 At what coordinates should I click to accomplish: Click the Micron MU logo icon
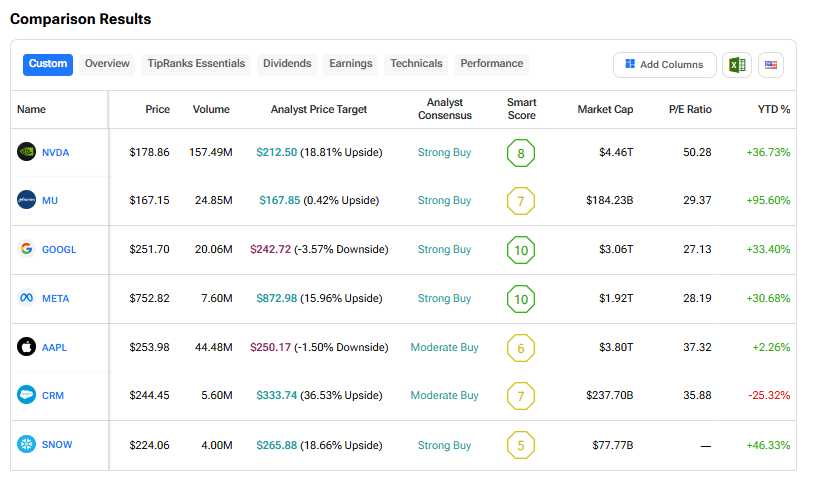coord(26,200)
